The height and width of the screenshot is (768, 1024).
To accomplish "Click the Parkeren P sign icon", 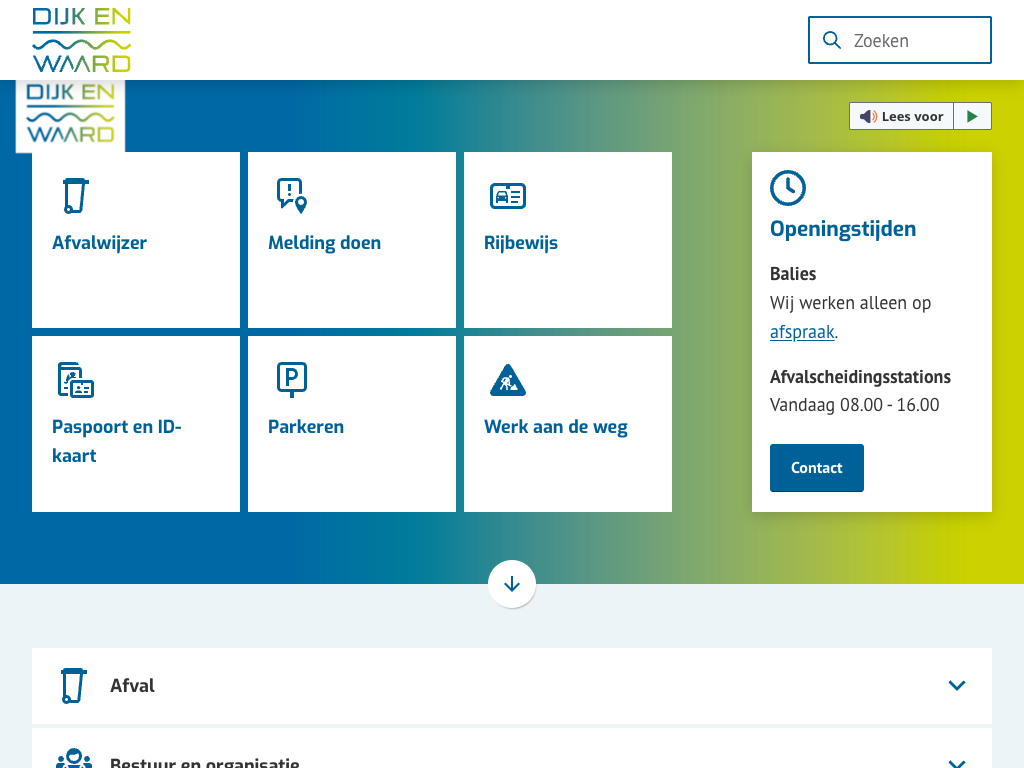I will click(291, 380).
